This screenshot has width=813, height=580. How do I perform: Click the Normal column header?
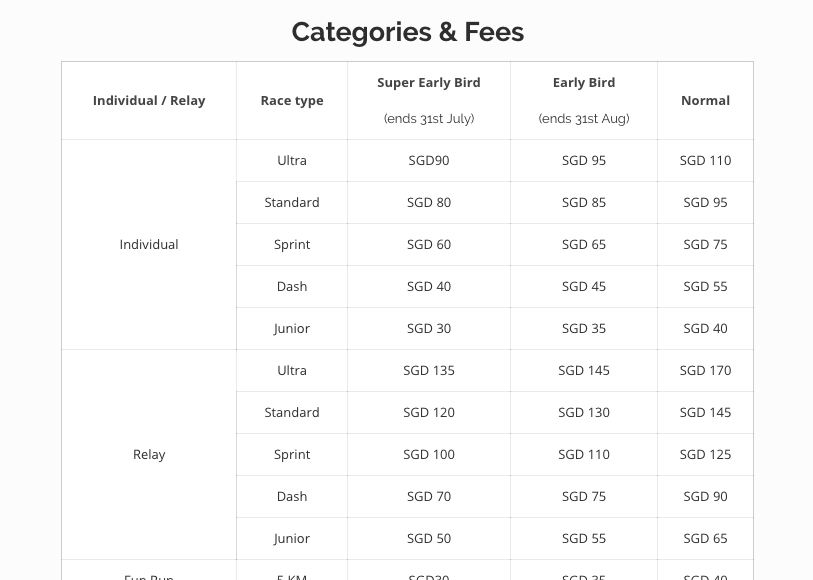pyautogui.click(x=705, y=100)
